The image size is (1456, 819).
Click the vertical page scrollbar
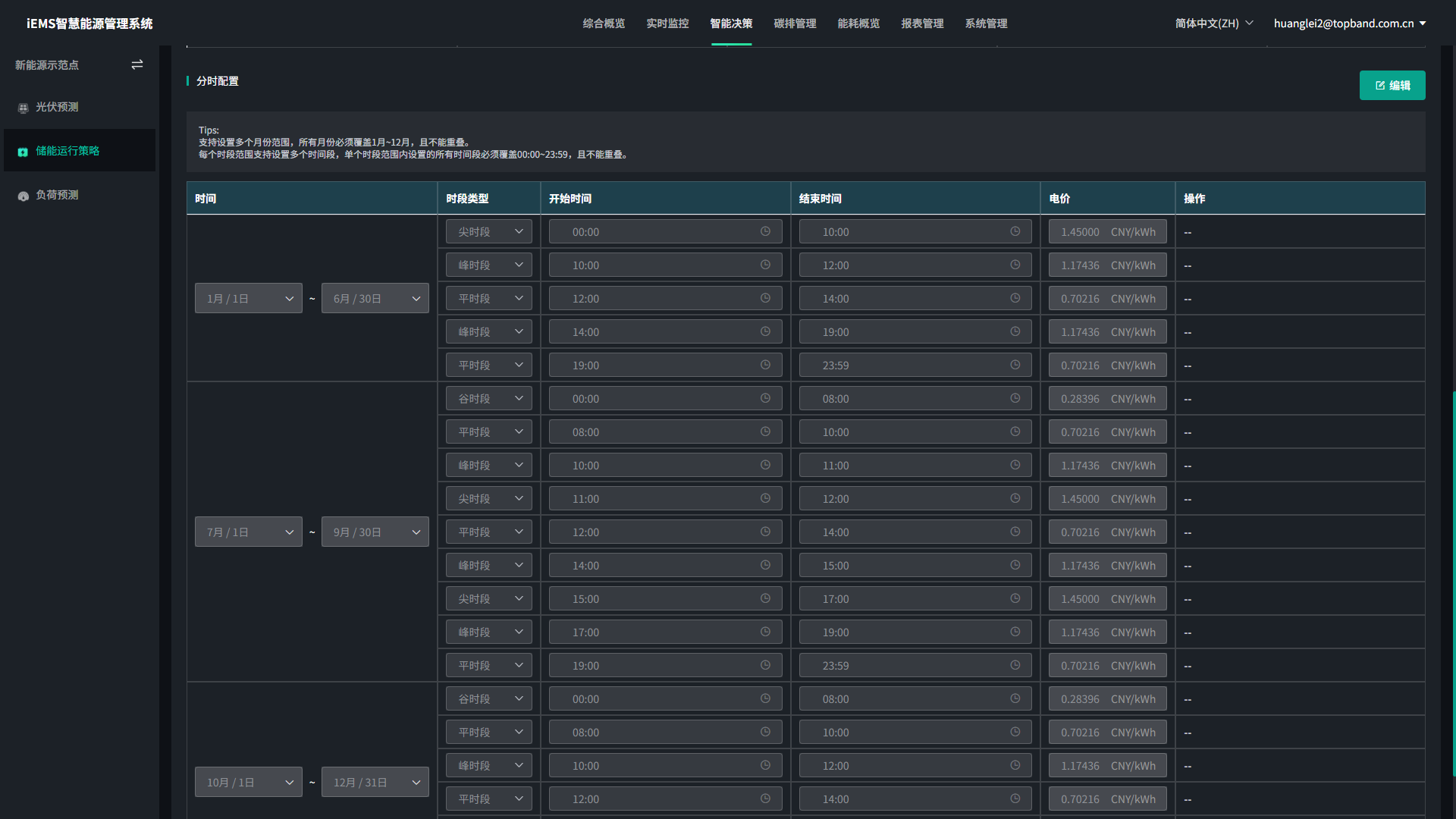click(1453, 583)
